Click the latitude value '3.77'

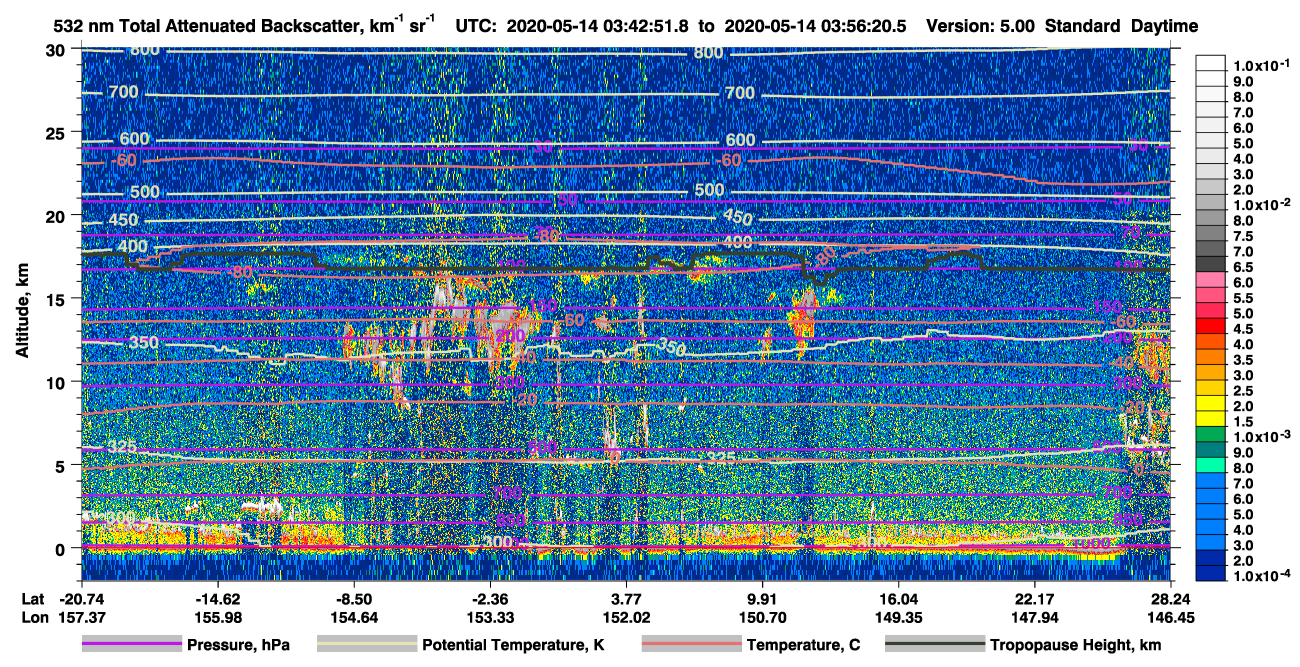click(x=626, y=600)
